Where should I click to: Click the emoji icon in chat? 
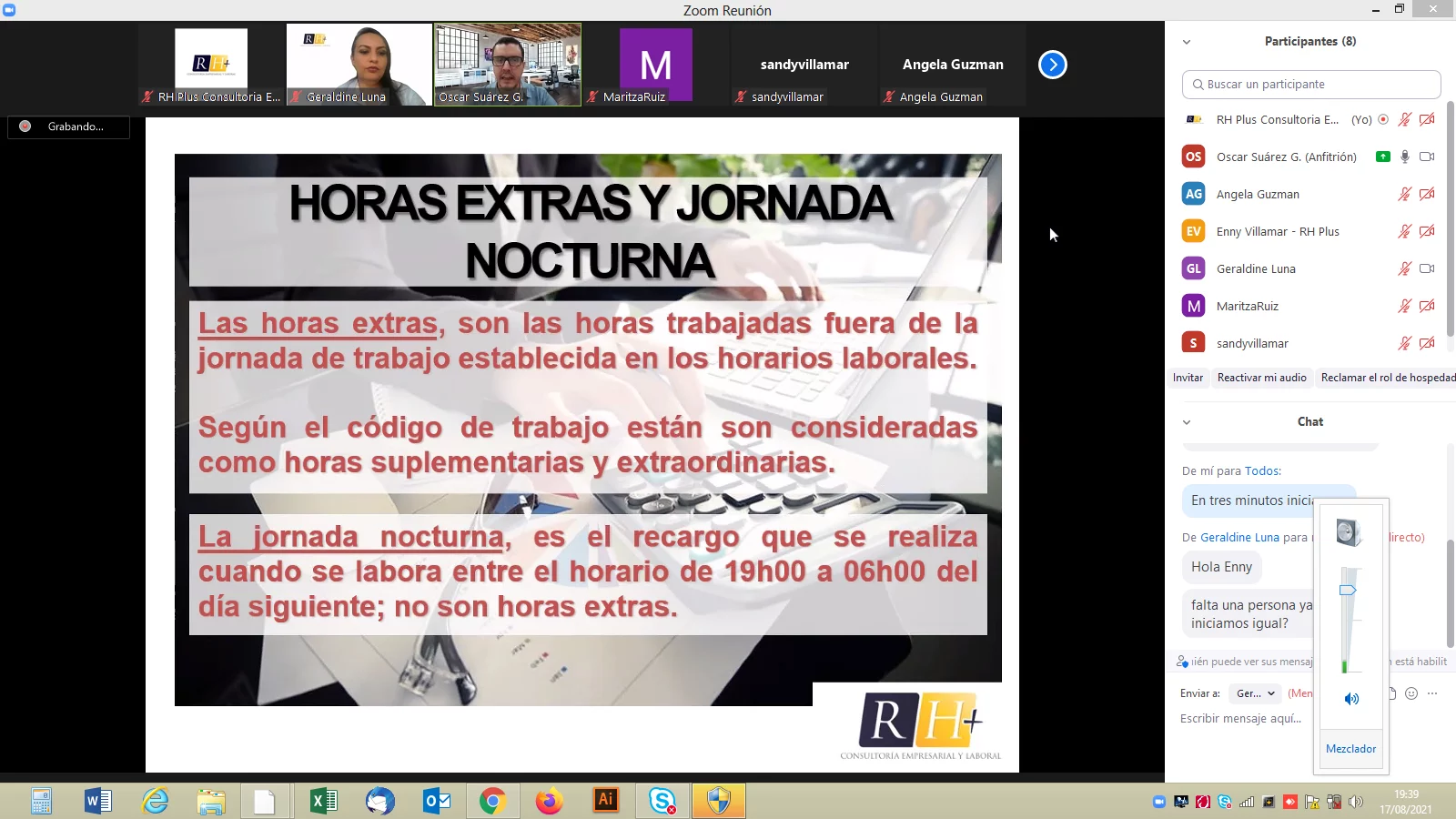pyautogui.click(x=1411, y=693)
